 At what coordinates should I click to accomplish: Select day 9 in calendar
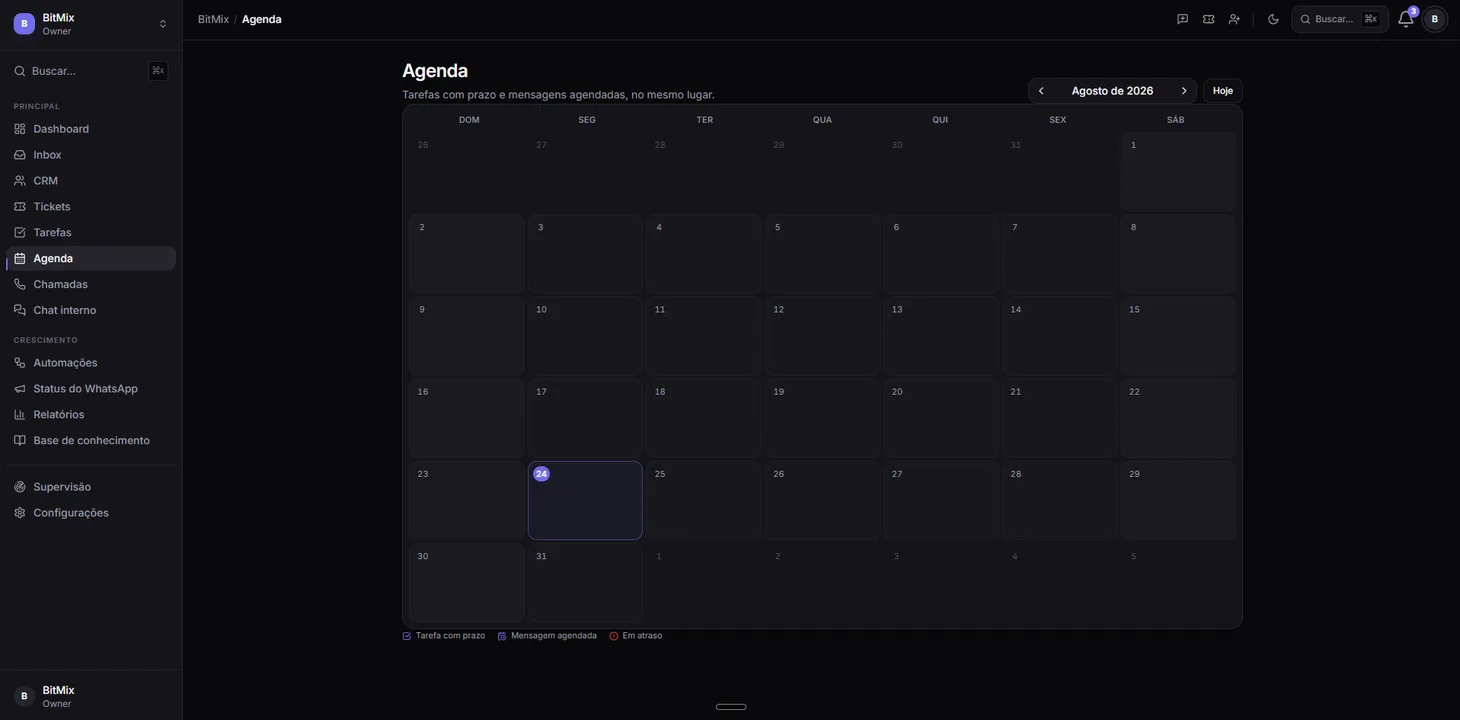click(x=467, y=336)
